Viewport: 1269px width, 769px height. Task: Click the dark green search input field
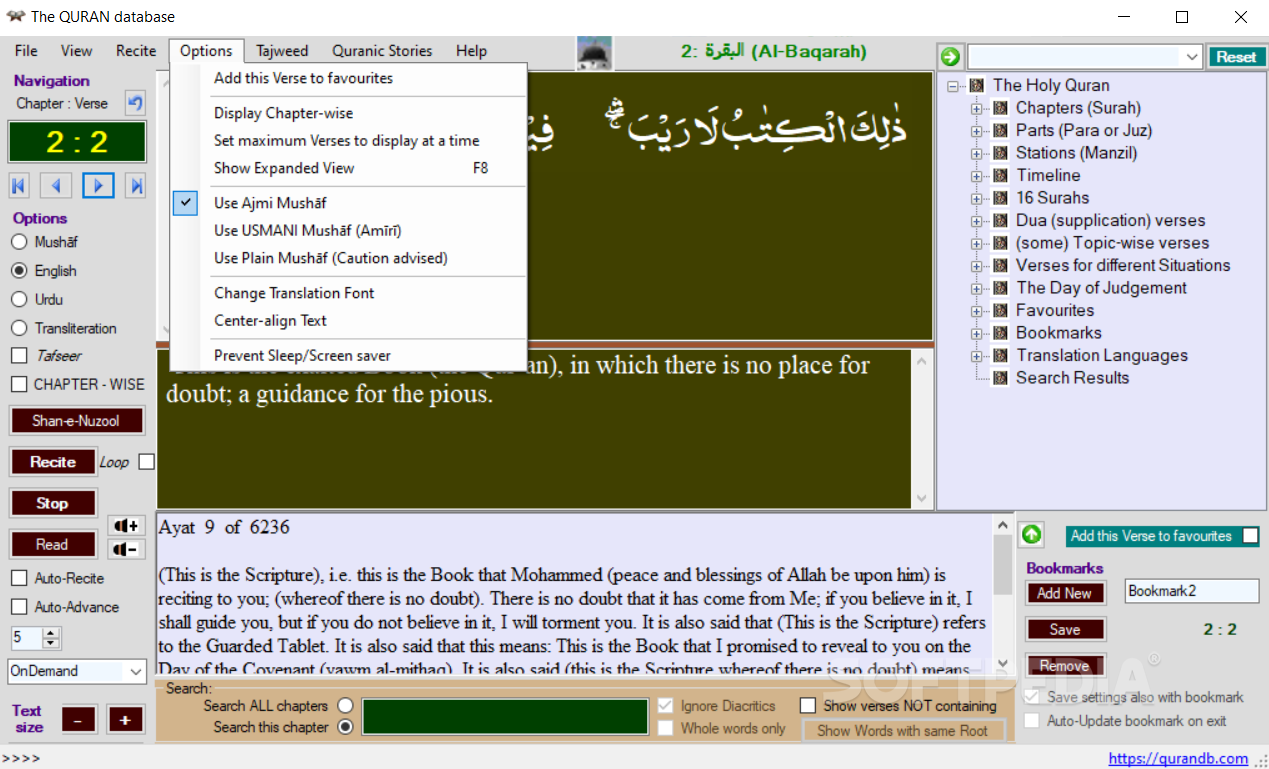pyautogui.click(x=505, y=717)
